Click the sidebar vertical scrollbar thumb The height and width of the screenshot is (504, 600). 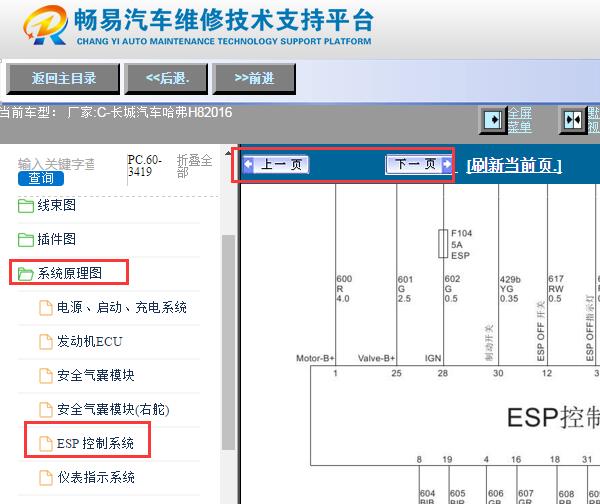pos(228,343)
